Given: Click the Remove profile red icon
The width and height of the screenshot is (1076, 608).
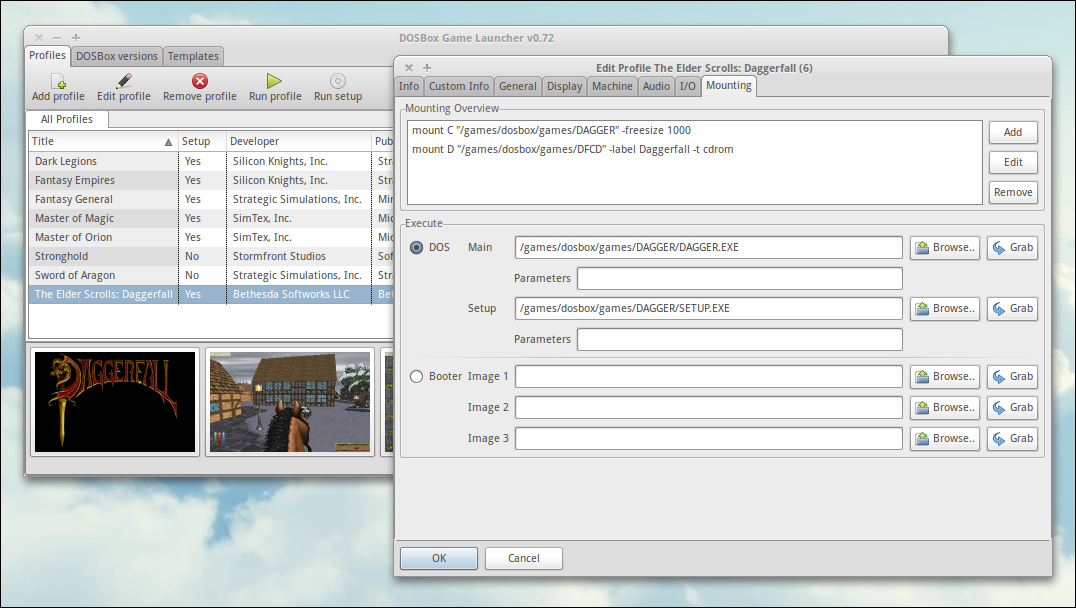Looking at the screenshot, I should coord(200,82).
